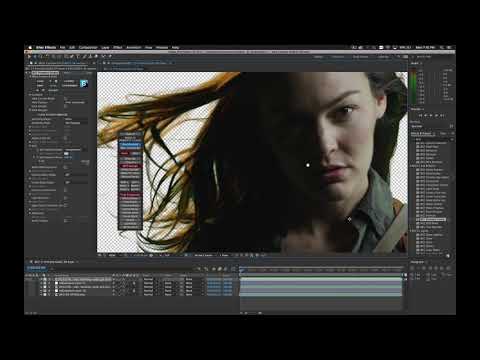Switch to Libraries workspace
The height and width of the screenshot is (360, 480).
coord(383,57)
